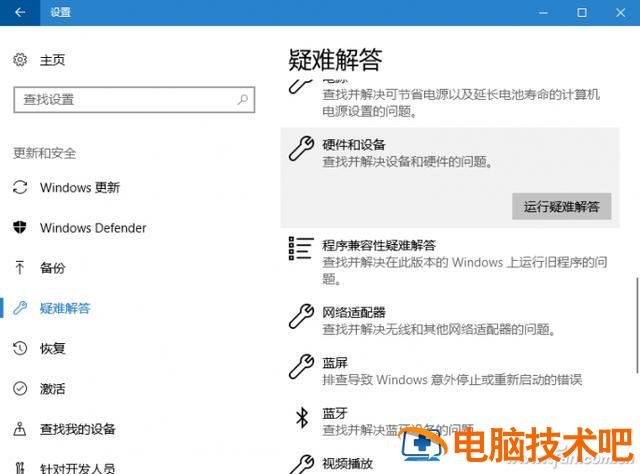Click 运行疑难解答 button

pos(562,207)
